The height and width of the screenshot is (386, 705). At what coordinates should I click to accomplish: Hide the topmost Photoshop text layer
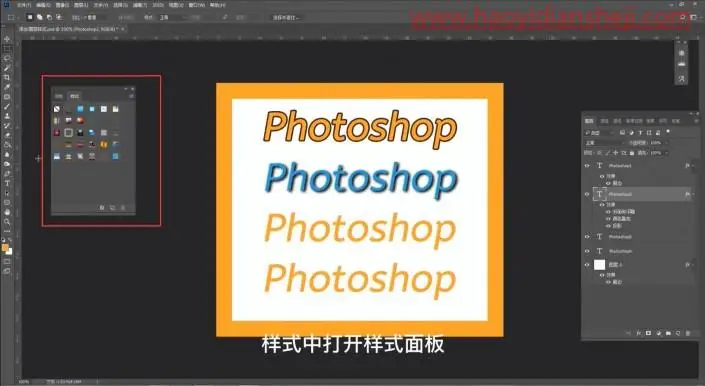point(587,166)
